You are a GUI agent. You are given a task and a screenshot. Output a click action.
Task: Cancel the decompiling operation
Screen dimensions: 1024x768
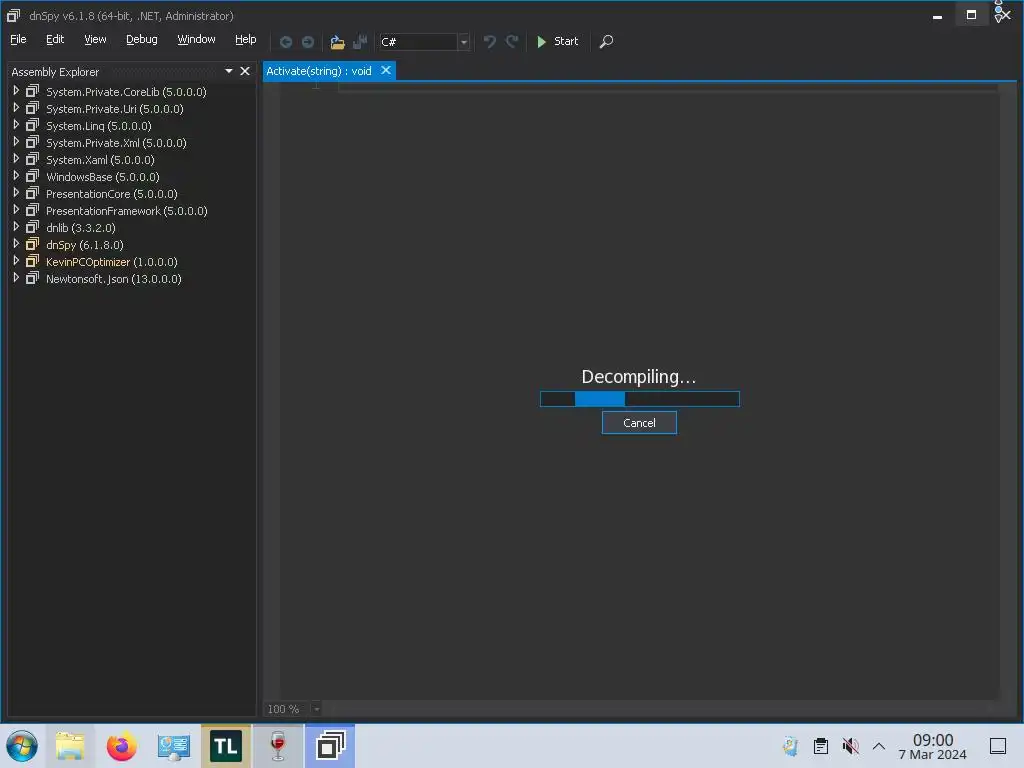[639, 423]
